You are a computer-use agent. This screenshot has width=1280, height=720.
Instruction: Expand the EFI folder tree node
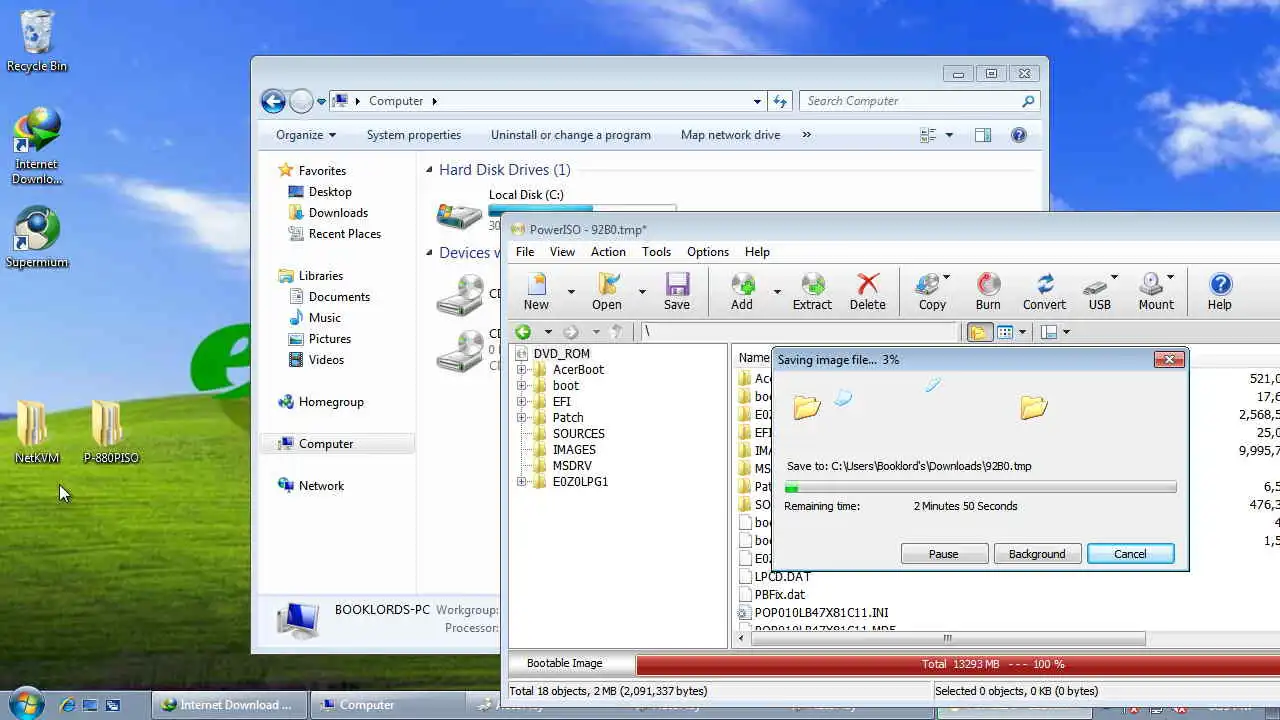521,402
